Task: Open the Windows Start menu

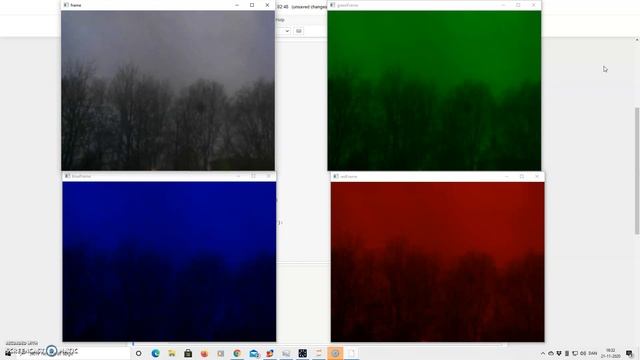Action: point(8,353)
